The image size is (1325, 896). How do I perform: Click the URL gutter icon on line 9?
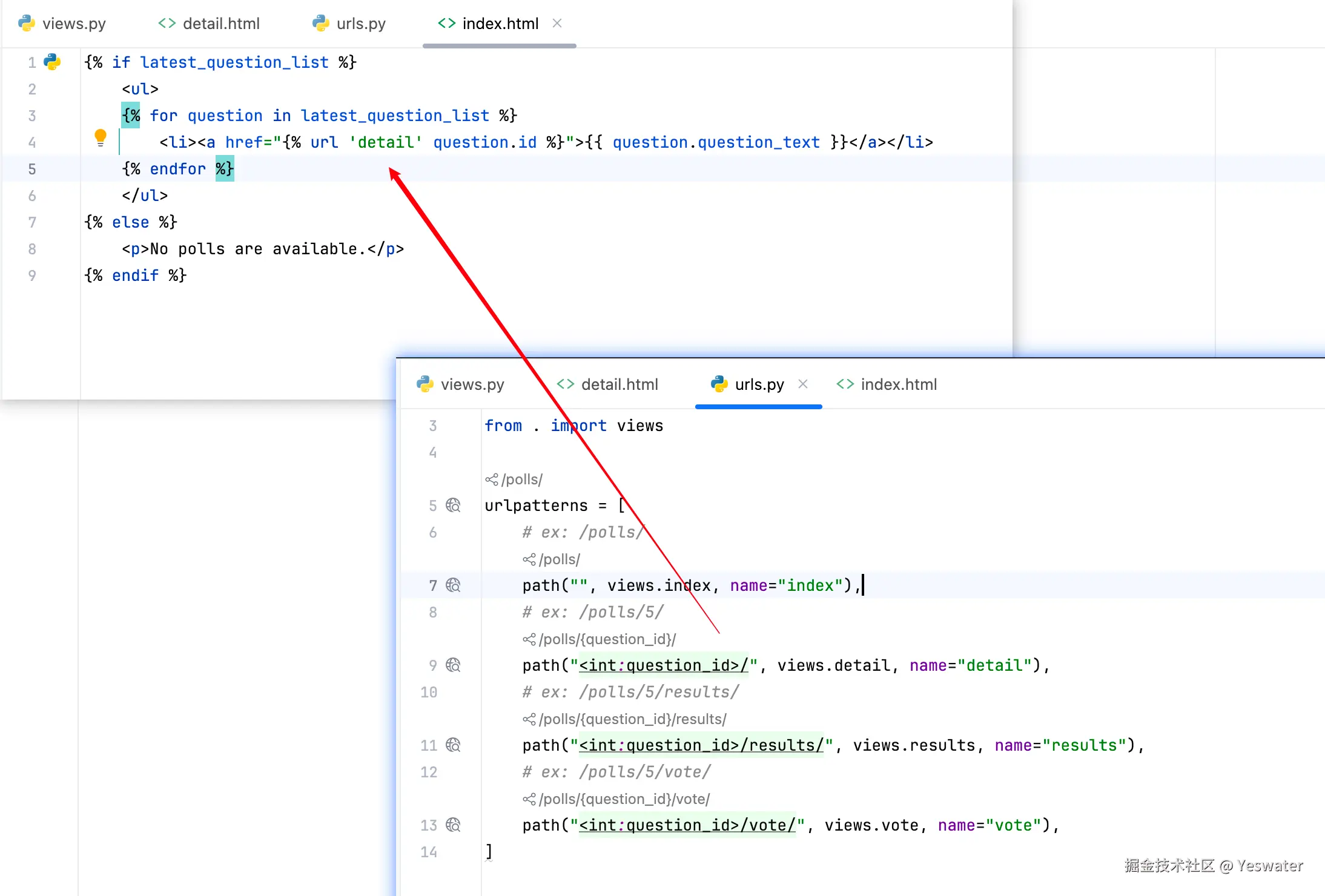[x=453, y=665]
